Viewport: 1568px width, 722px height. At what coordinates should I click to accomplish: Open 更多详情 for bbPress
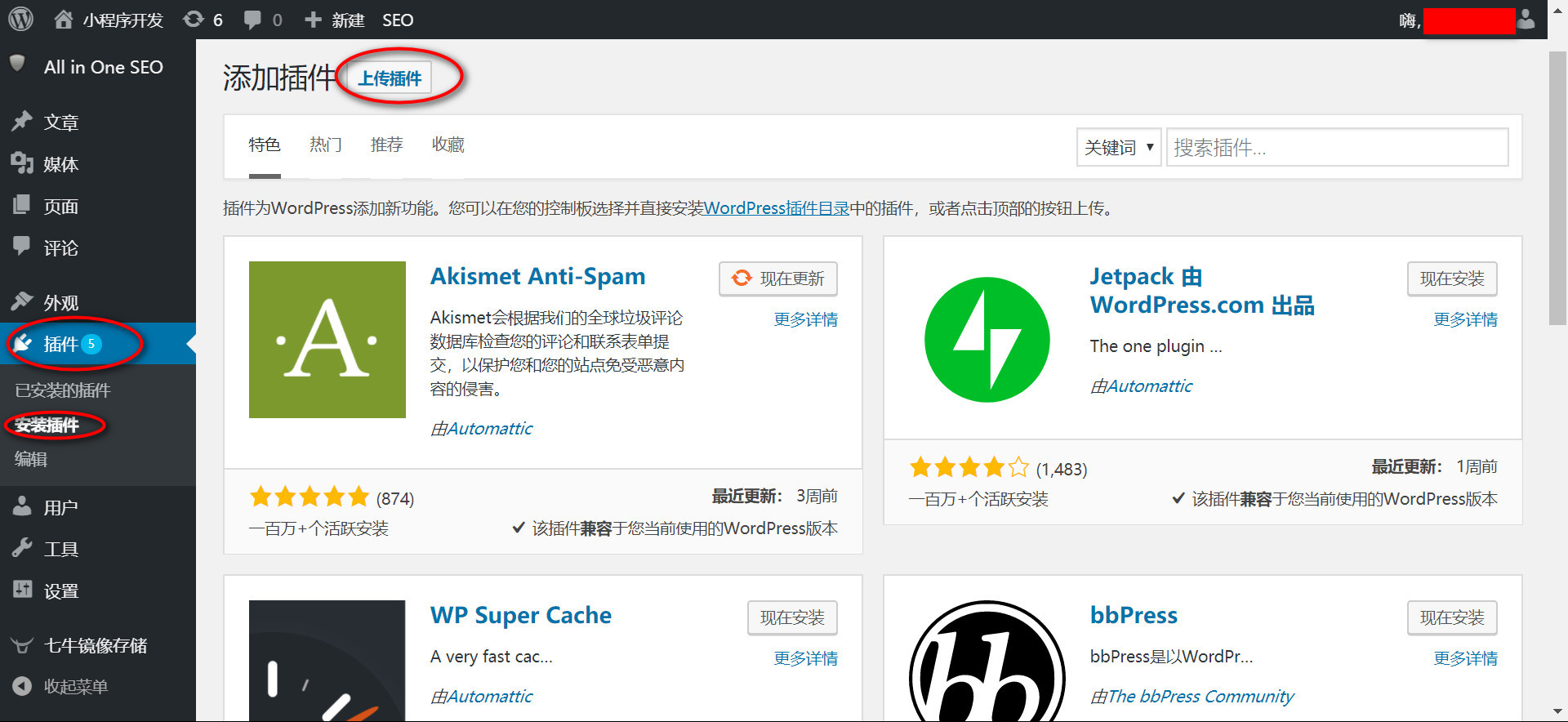[x=1466, y=658]
